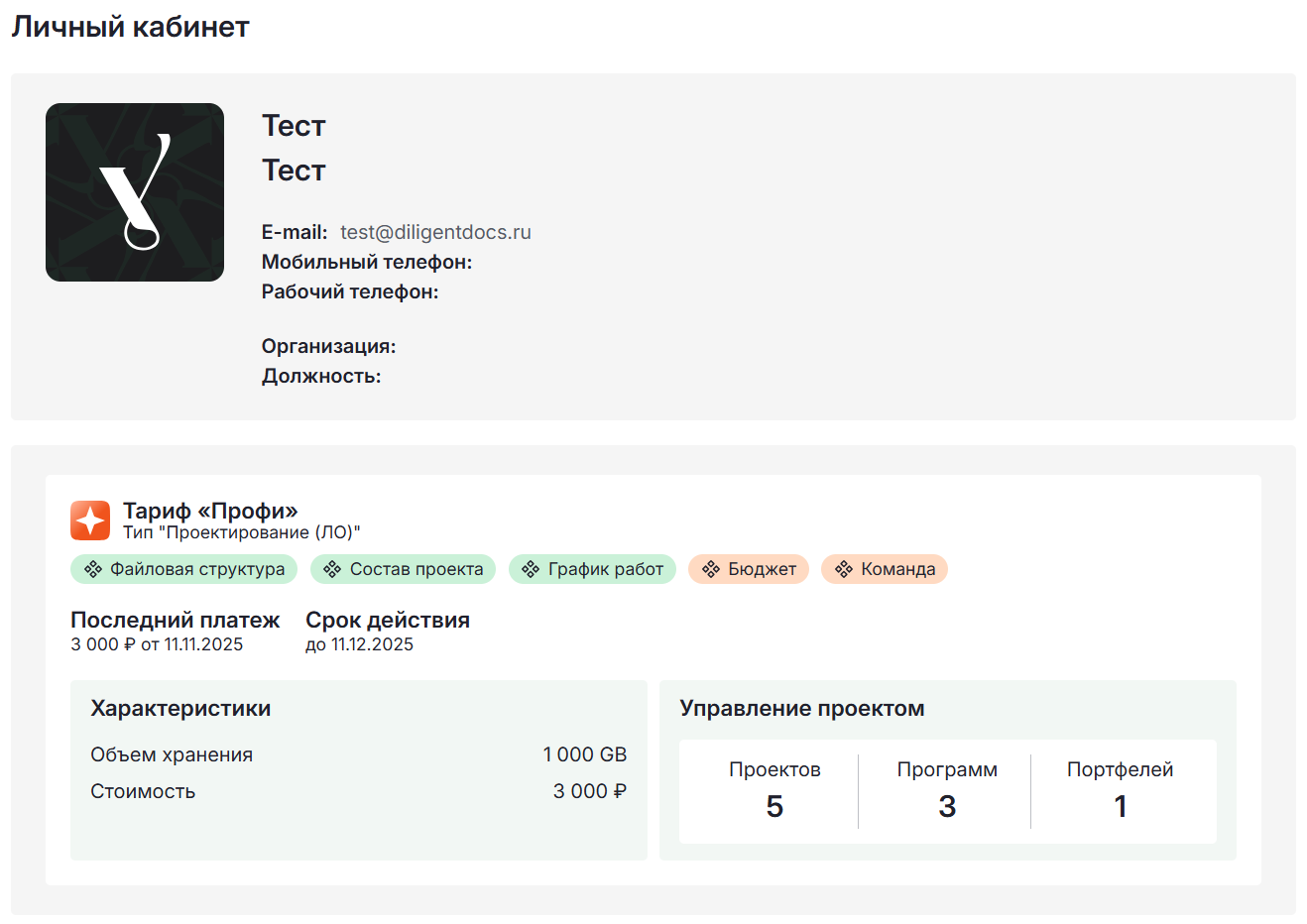Screen dimensions: 1307x924
Task: Click the profile avatar logo image
Action: (x=135, y=192)
